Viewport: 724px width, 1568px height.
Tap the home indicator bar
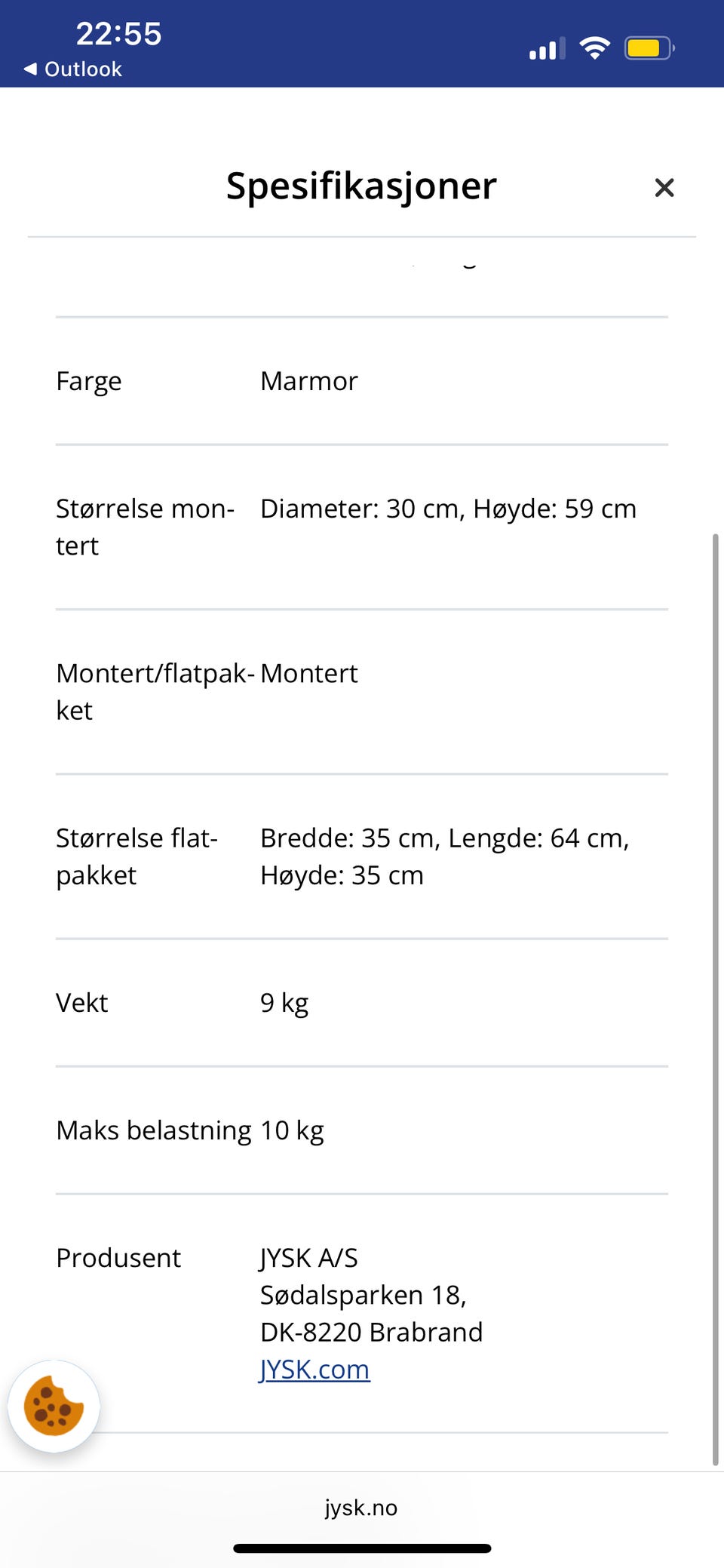(362, 1548)
